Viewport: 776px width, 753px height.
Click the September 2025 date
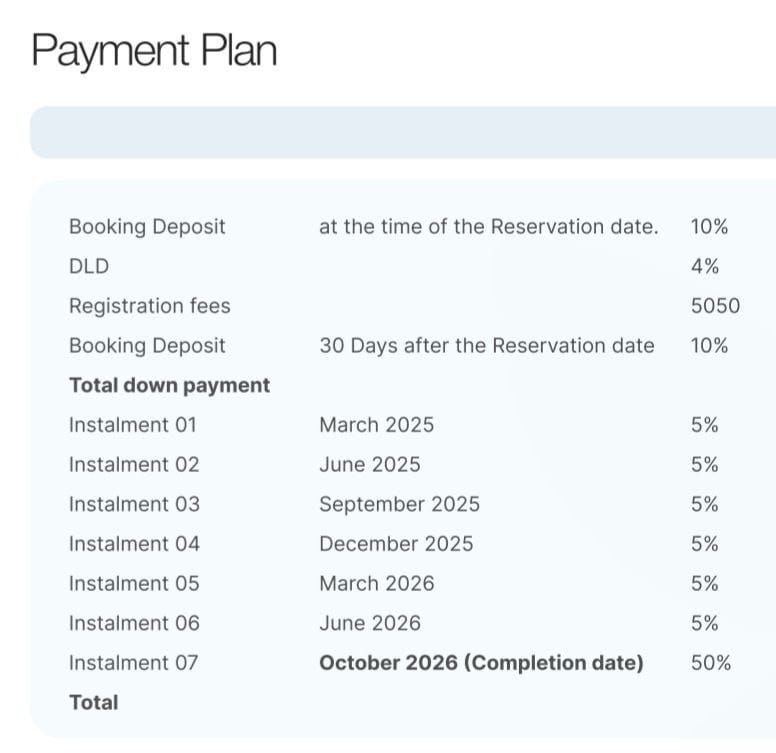[399, 504]
